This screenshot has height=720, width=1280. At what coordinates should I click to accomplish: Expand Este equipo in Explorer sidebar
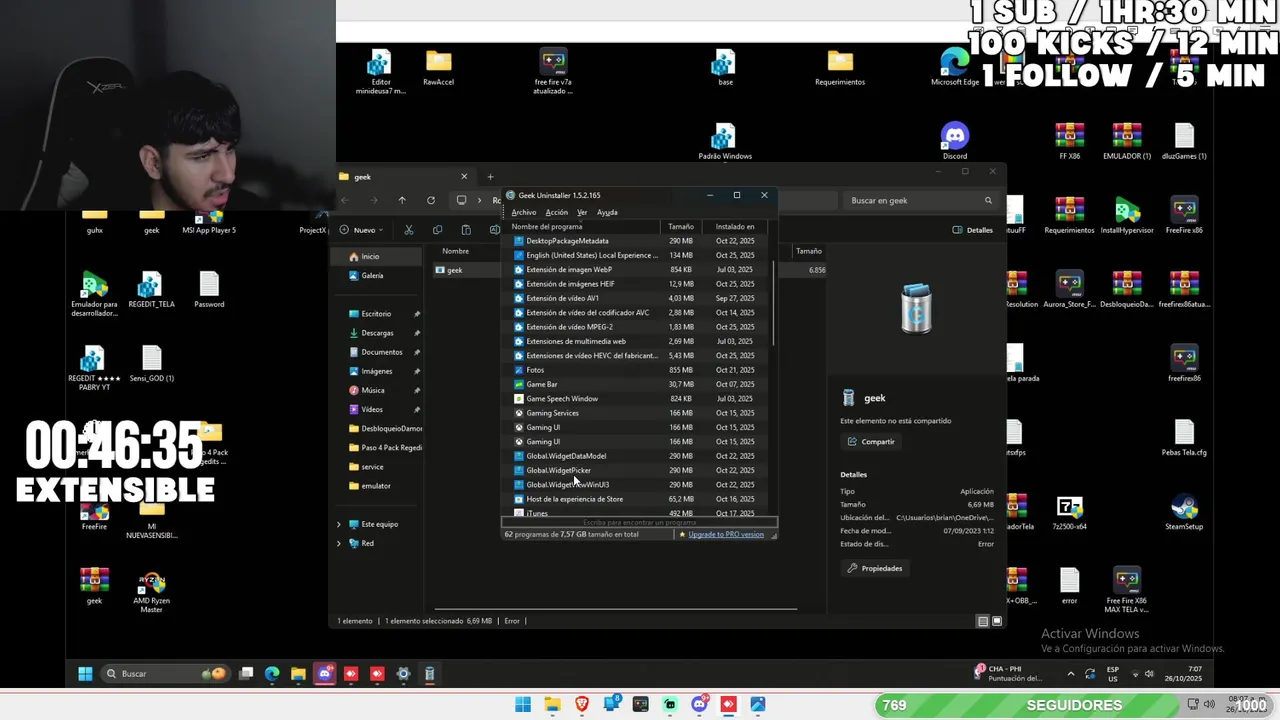[338, 524]
